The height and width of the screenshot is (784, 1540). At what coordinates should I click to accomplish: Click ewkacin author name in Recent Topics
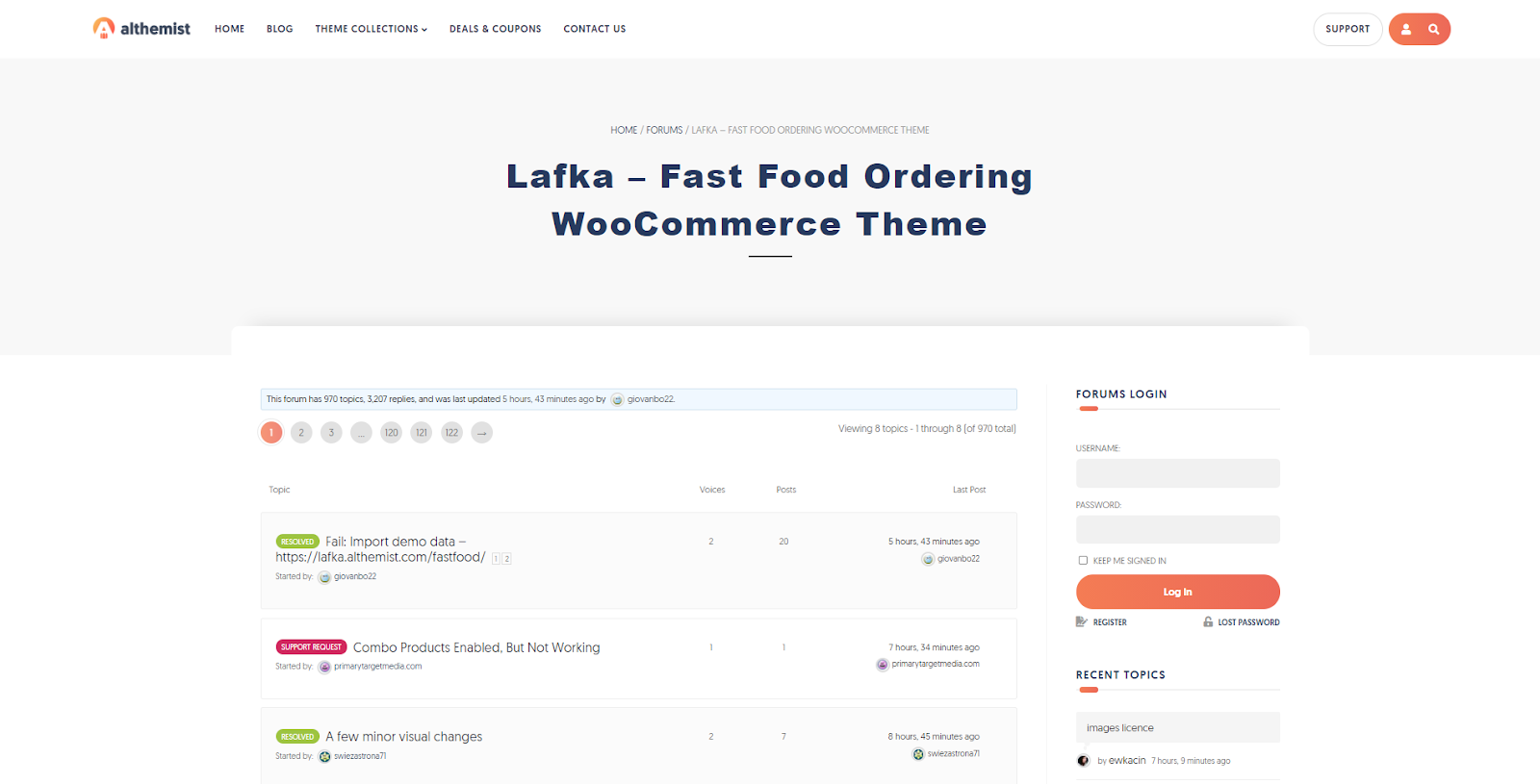[1127, 761]
